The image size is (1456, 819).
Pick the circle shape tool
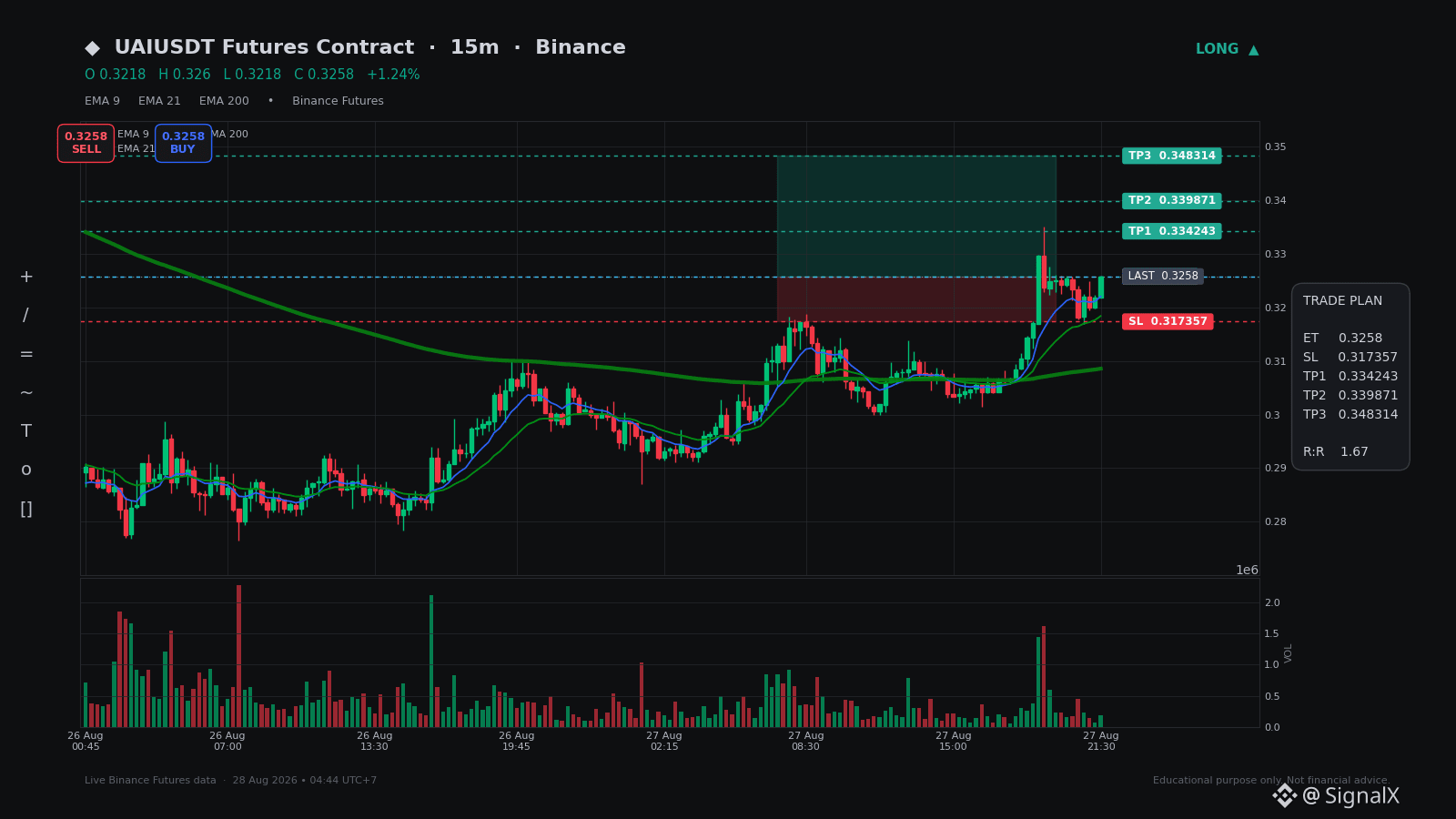26,470
